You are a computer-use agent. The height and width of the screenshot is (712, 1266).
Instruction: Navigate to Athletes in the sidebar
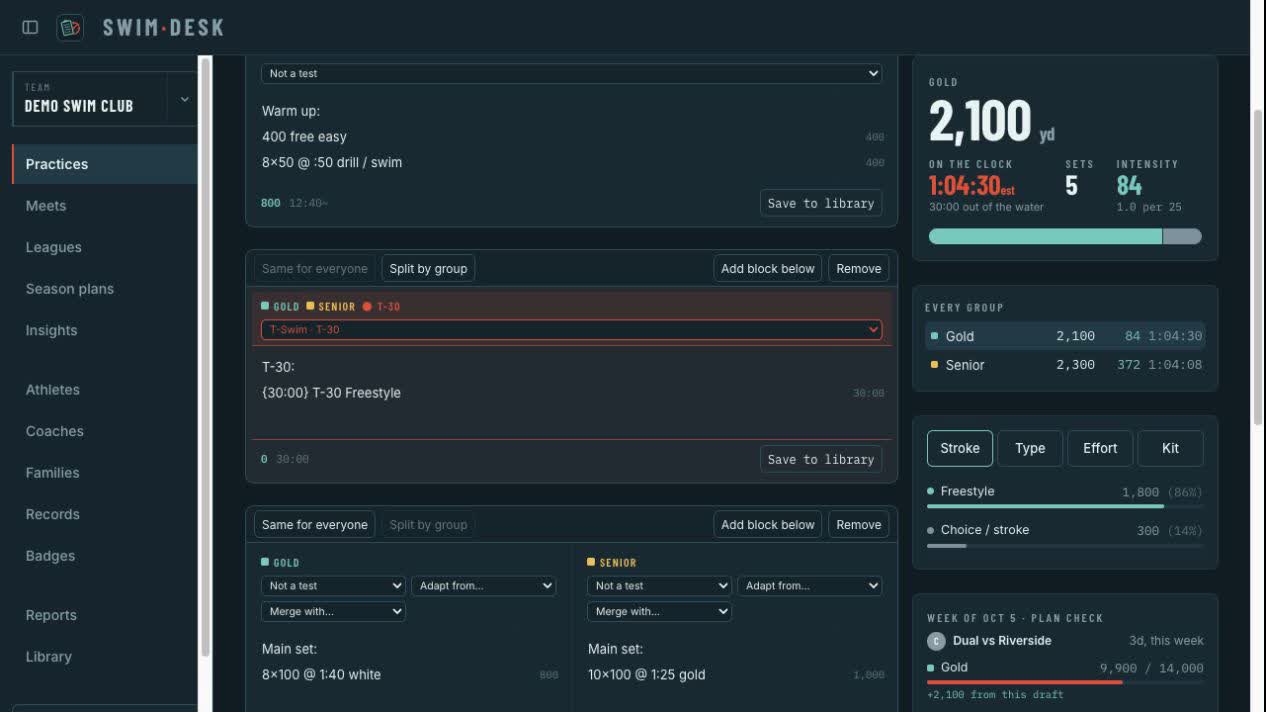pyautogui.click(x=105, y=390)
